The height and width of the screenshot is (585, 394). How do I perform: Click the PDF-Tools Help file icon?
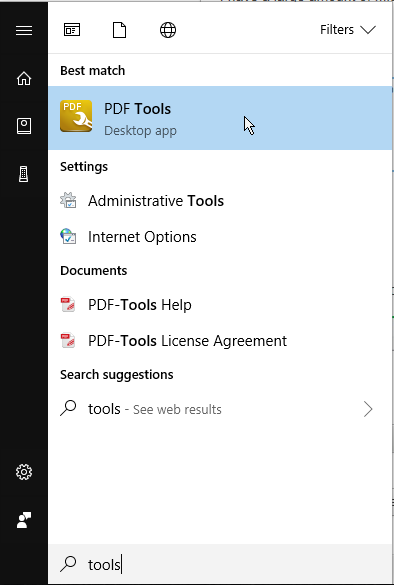click(68, 304)
